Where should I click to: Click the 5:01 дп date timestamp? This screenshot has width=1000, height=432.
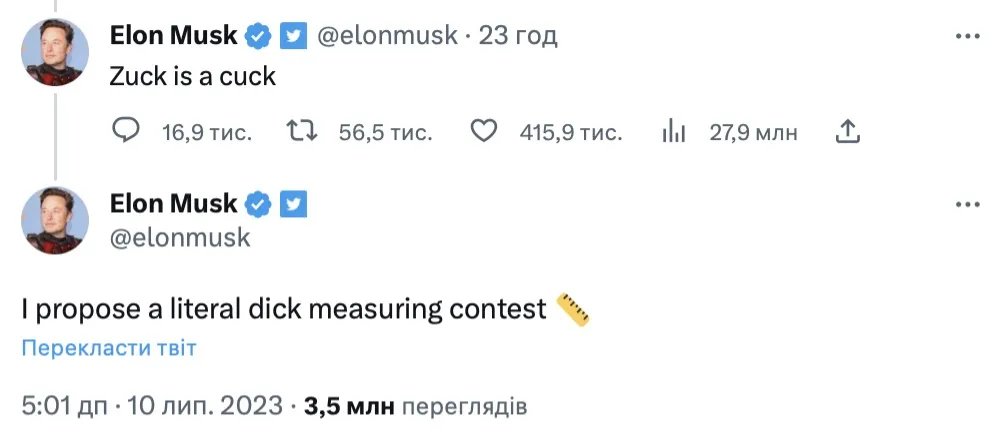click(152, 406)
